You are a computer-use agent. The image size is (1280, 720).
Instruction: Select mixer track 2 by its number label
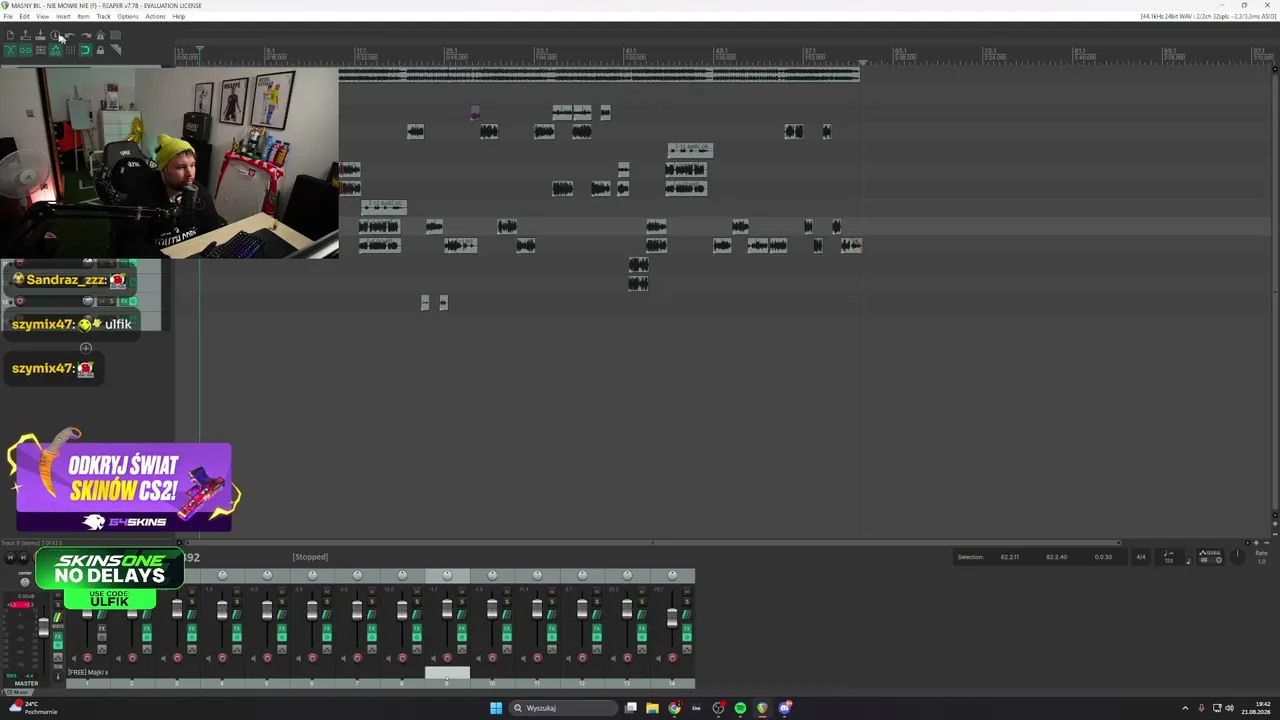132,683
